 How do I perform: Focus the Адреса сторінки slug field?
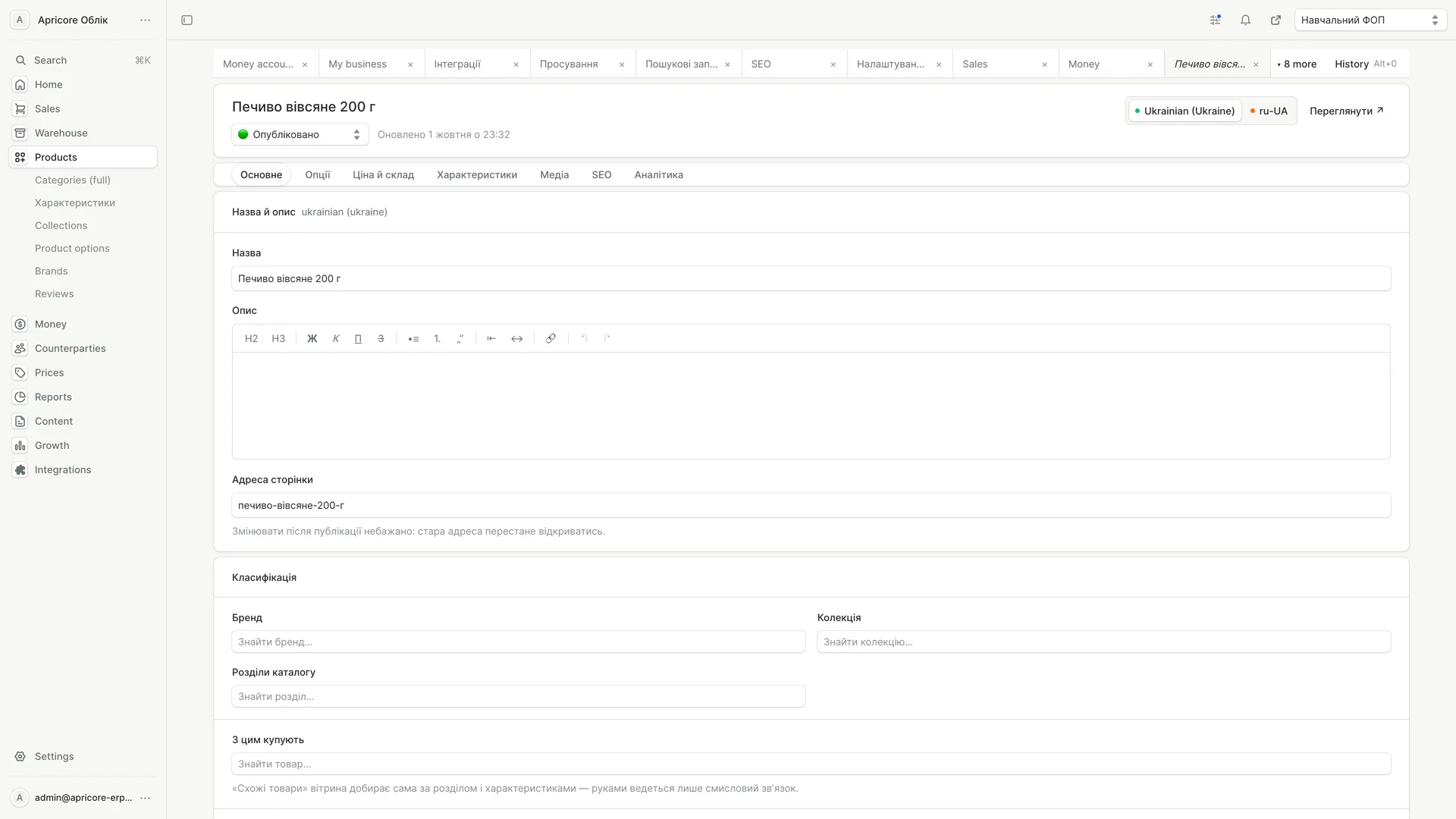click(811, 505)
